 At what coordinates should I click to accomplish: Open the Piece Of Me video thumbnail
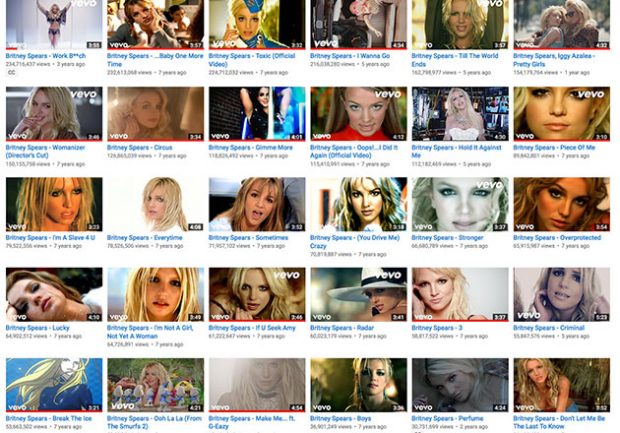pyautogui.click(x=561, y=114)
